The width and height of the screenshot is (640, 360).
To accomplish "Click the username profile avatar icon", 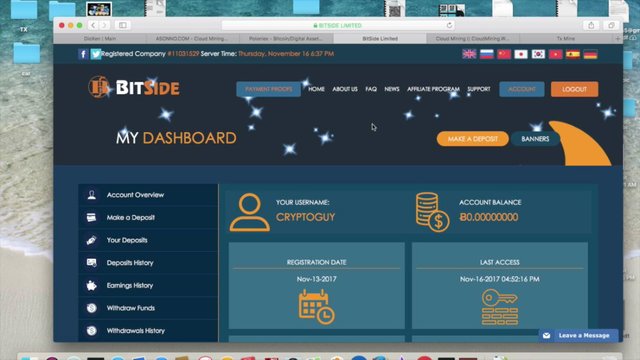I will pyautogui.click(x=250, y=212).
